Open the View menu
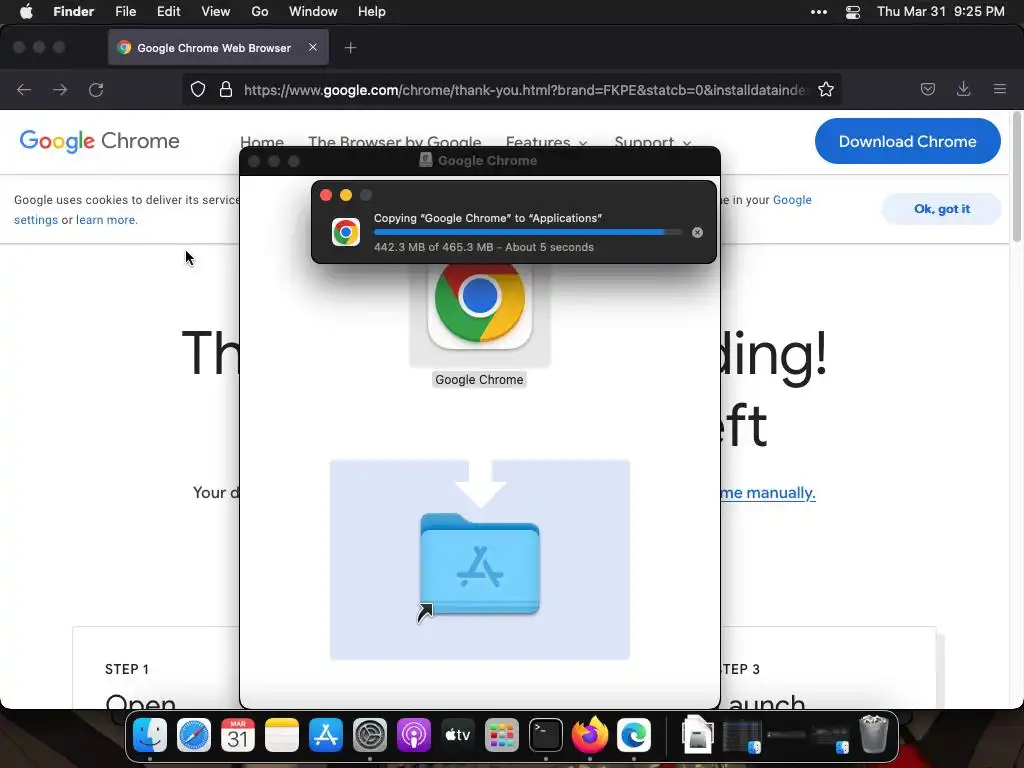The height and width of the screenshot is (768, 1024). 216,12
